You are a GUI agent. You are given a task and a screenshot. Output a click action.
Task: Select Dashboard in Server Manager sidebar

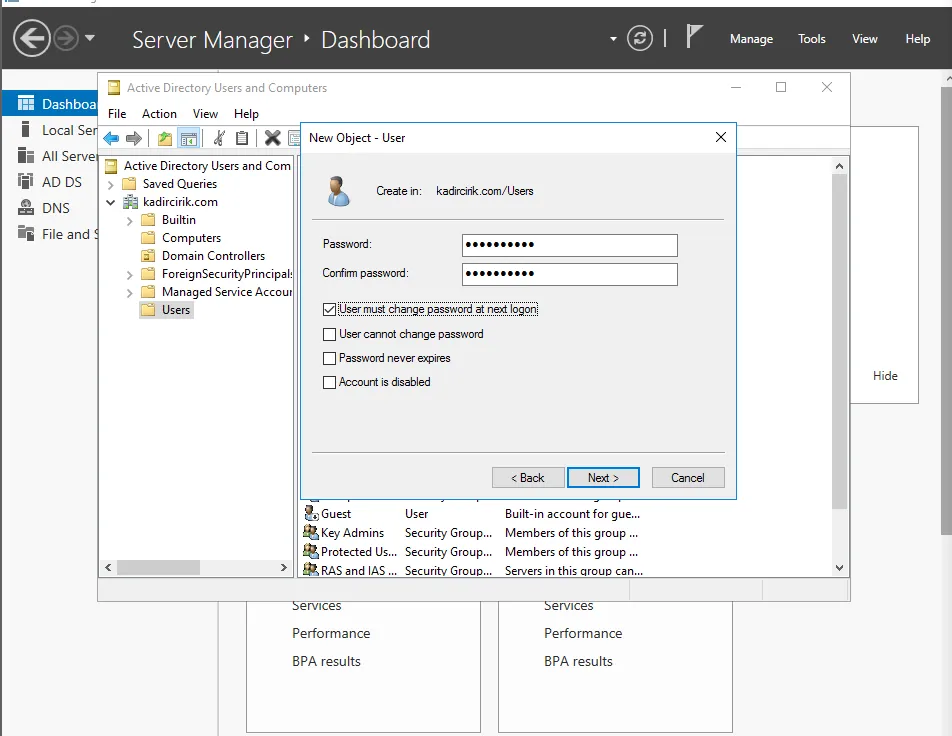click(50, 104)
